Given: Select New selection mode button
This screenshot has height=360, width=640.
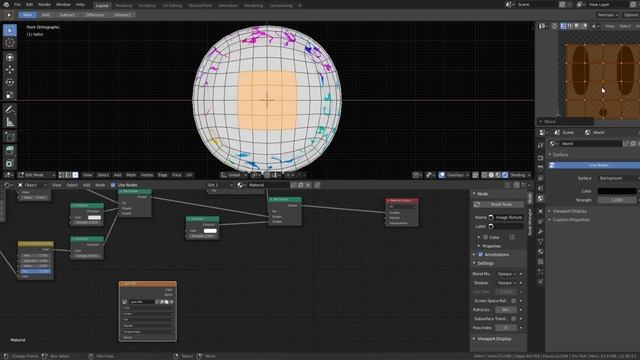Looking at the screenshot, I should [27, 15].
